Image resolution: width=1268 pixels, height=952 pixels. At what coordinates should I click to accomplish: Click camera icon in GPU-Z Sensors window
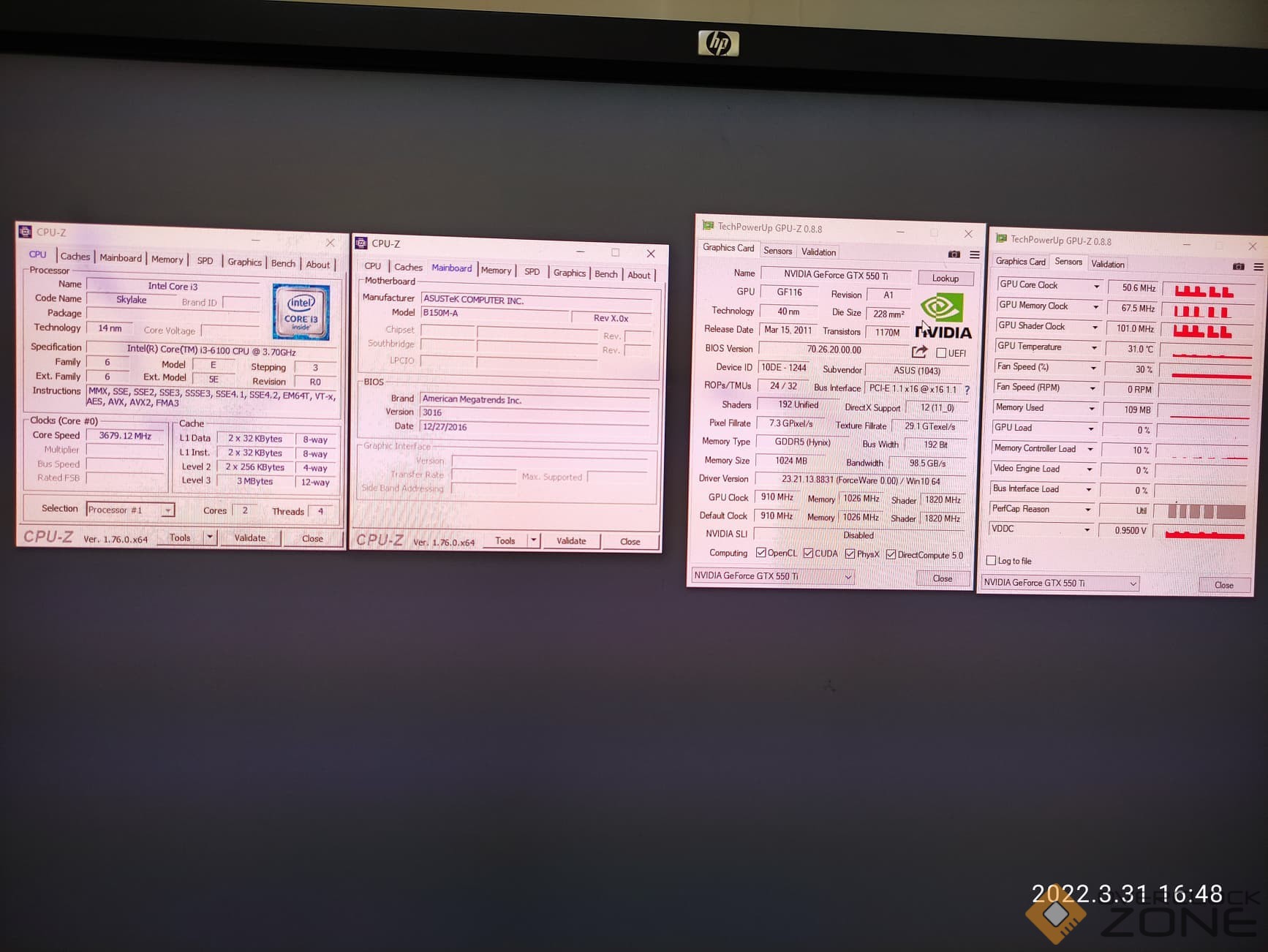pos(1237,266)
